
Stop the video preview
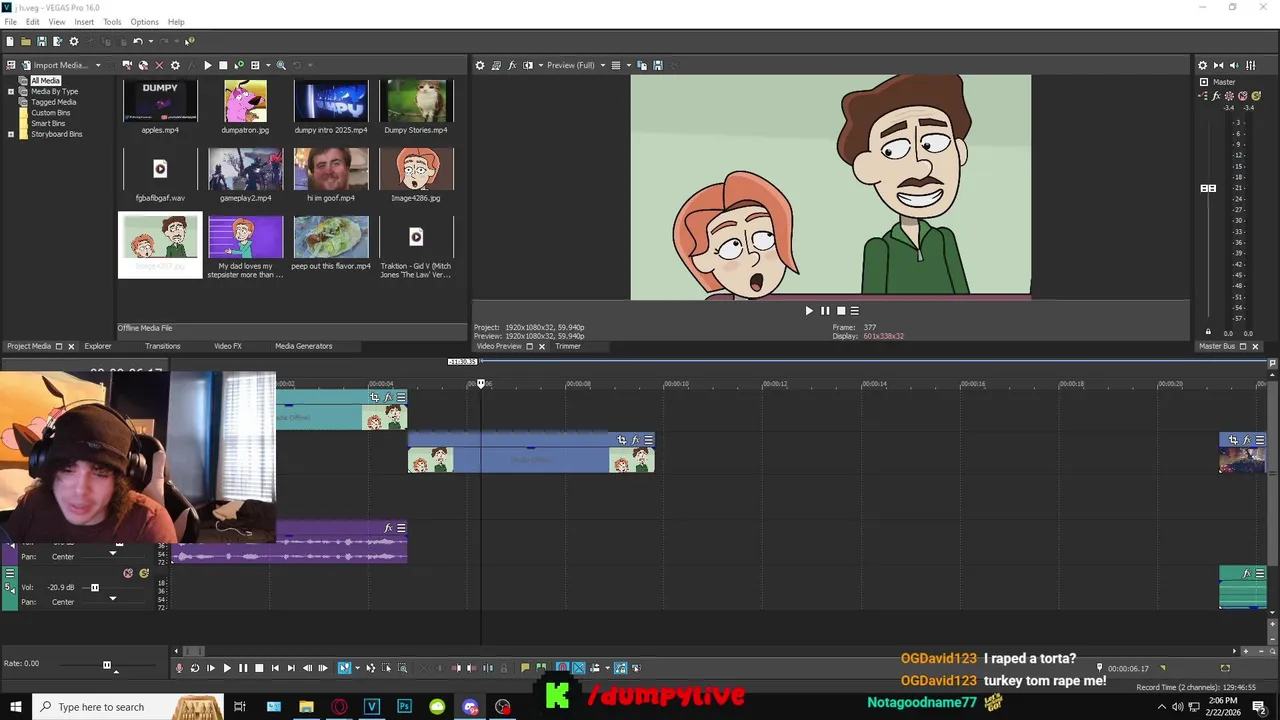[x=840, y=311]
